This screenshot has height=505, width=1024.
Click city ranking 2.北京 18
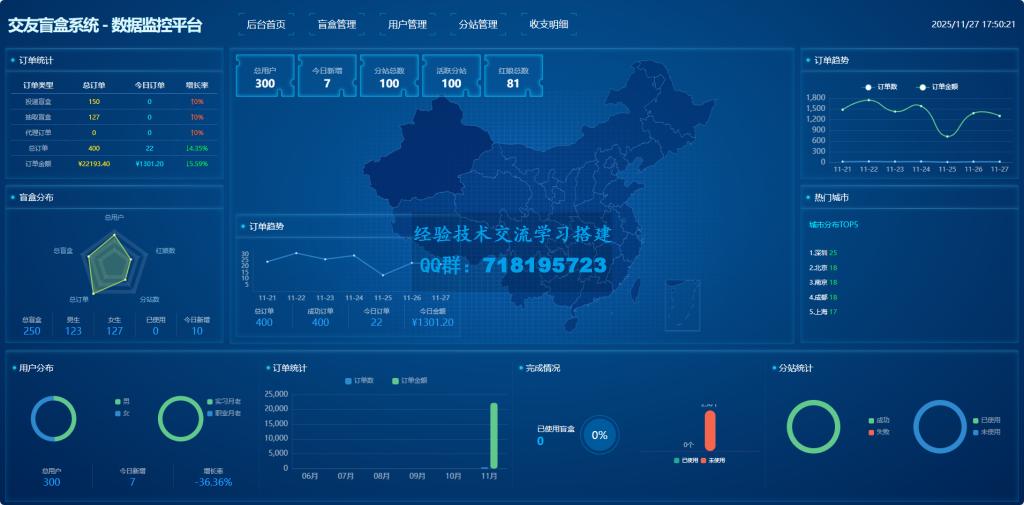(x=823, y=267)
